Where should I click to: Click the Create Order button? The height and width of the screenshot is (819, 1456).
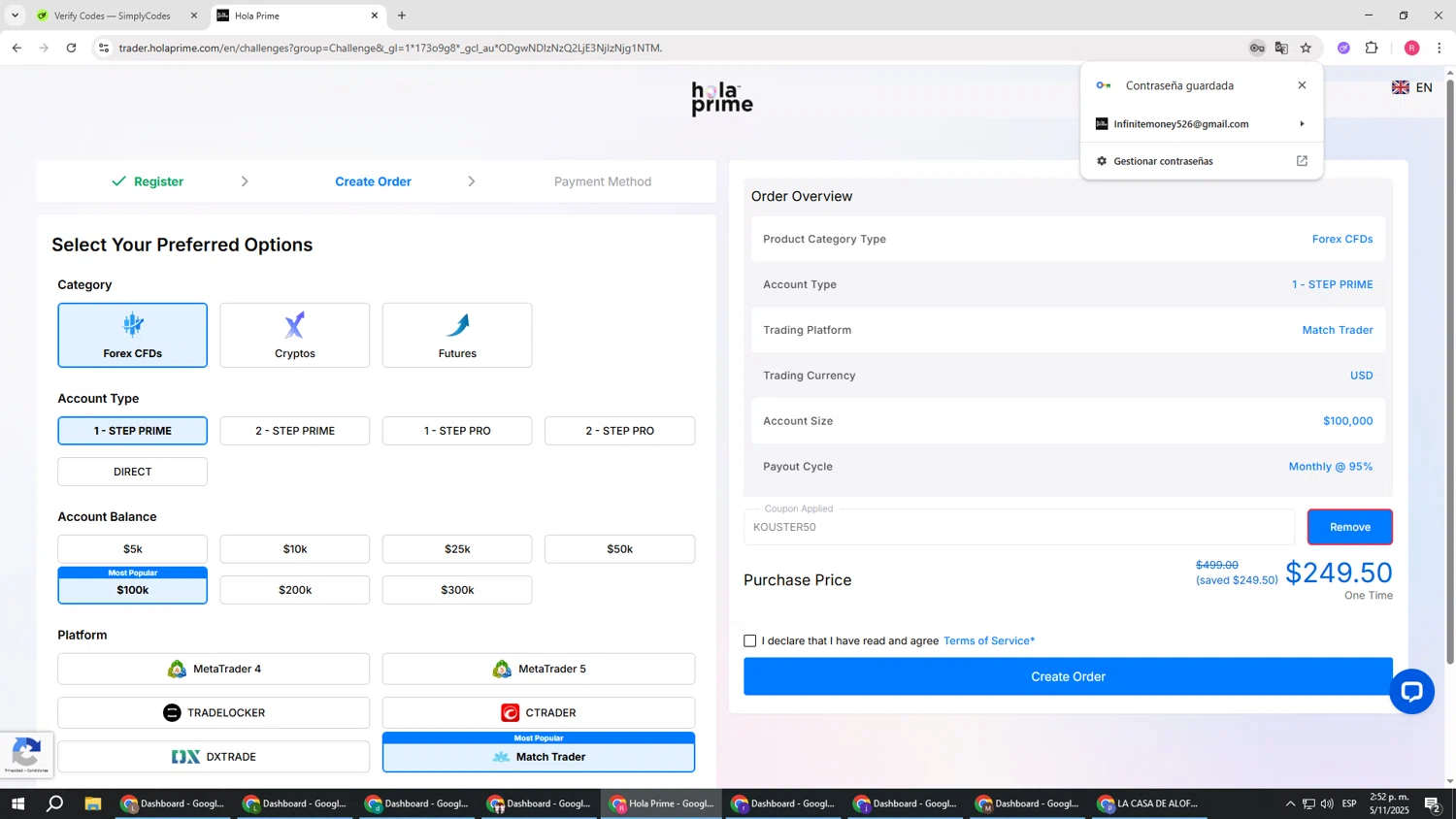1068,676
